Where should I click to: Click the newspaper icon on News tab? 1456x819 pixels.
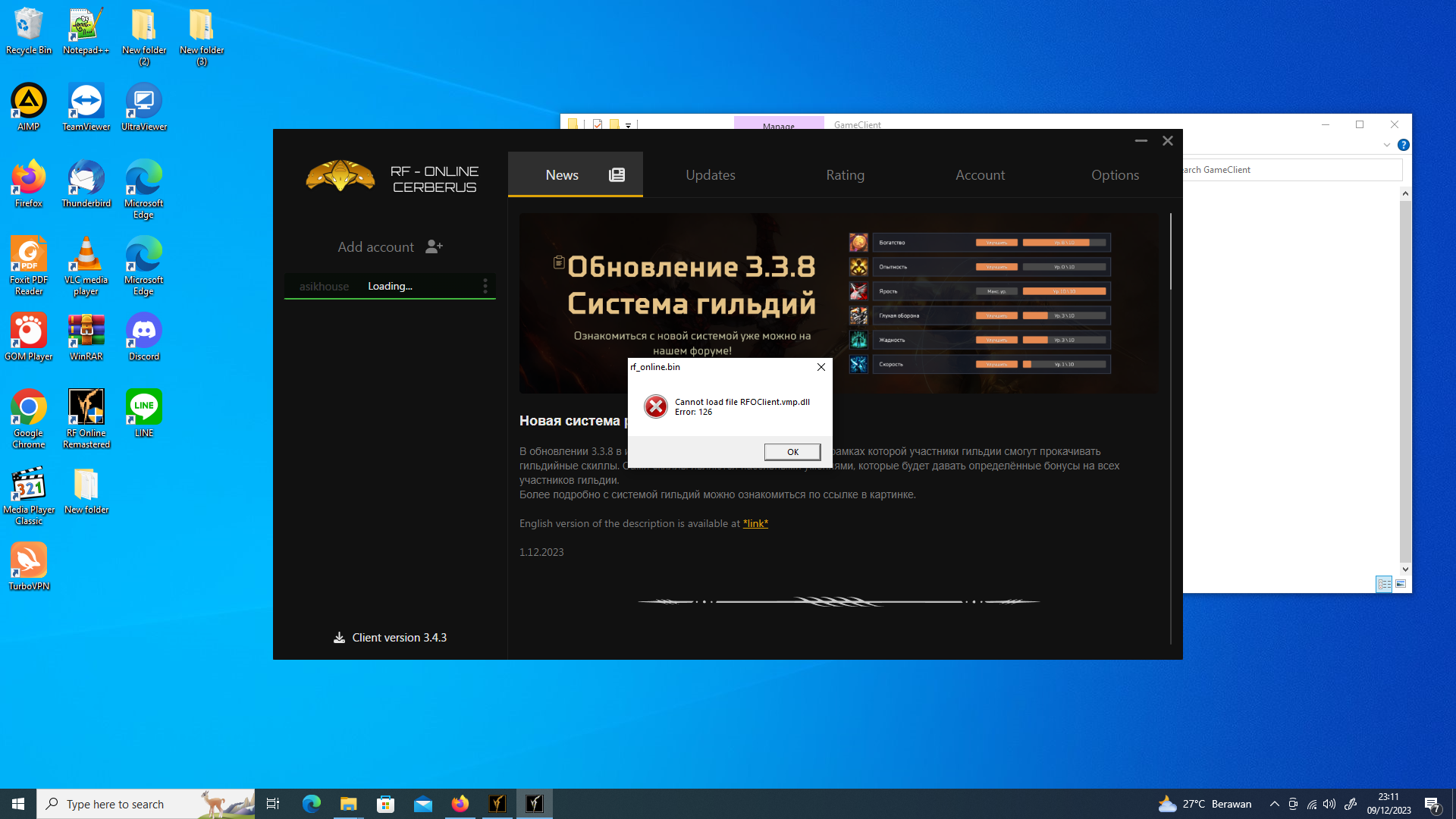617,175
